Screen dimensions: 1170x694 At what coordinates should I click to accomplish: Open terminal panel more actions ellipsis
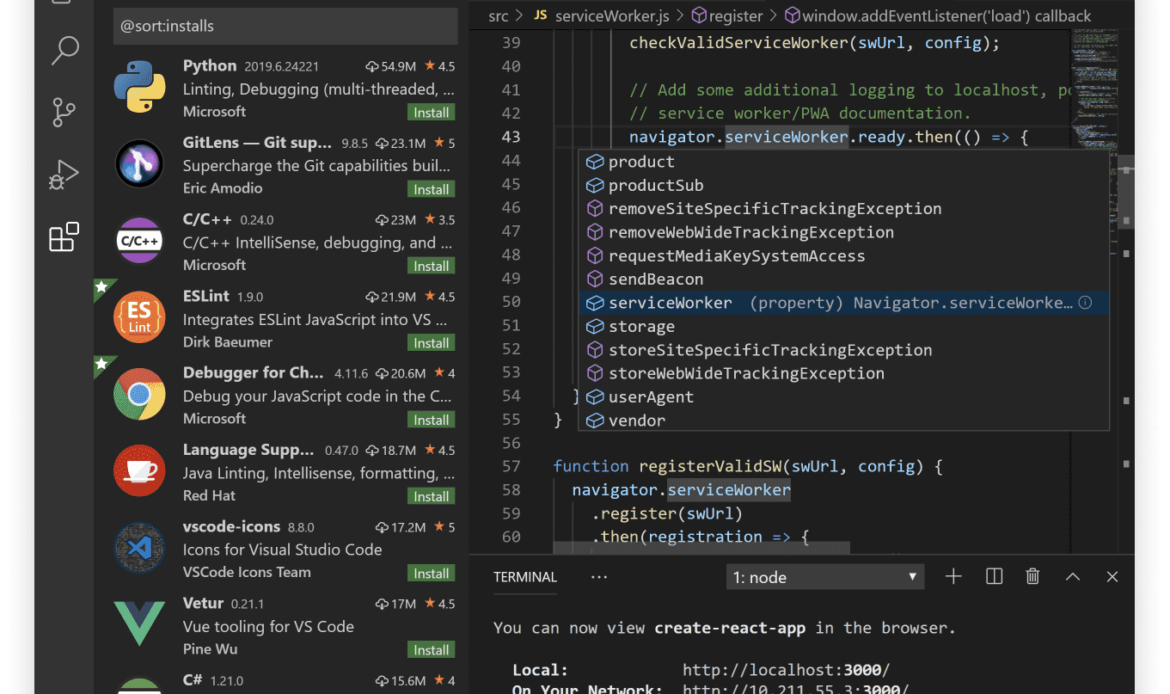click(598, 577)
